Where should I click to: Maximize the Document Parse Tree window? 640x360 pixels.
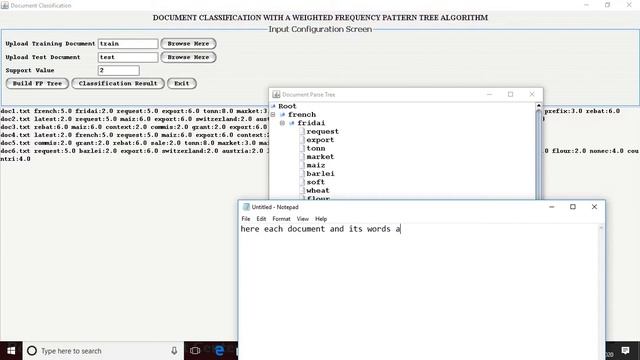click(510, 94)
